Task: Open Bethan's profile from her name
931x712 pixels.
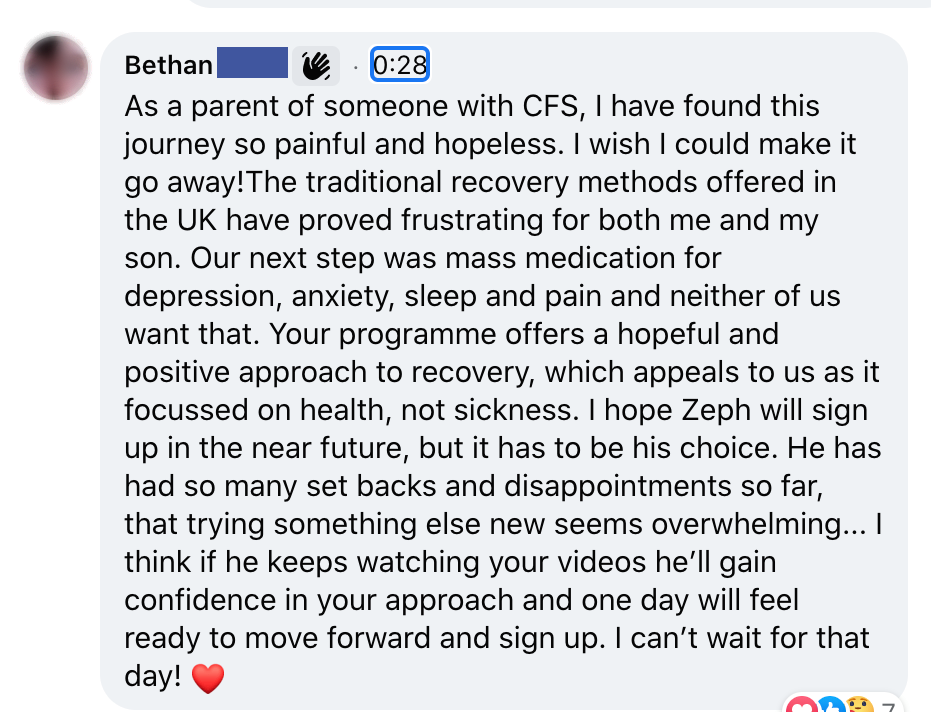Action: 169,66
